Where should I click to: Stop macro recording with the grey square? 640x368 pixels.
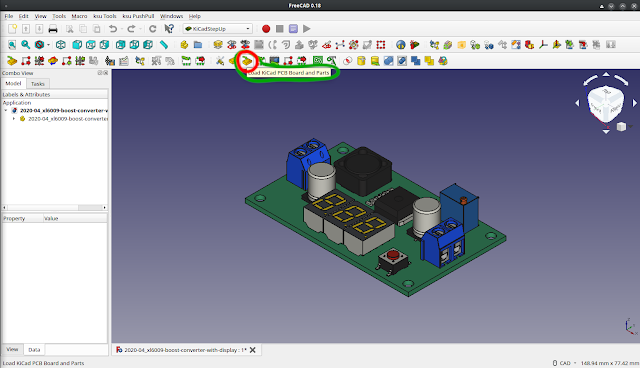click(x=280, y=29)
